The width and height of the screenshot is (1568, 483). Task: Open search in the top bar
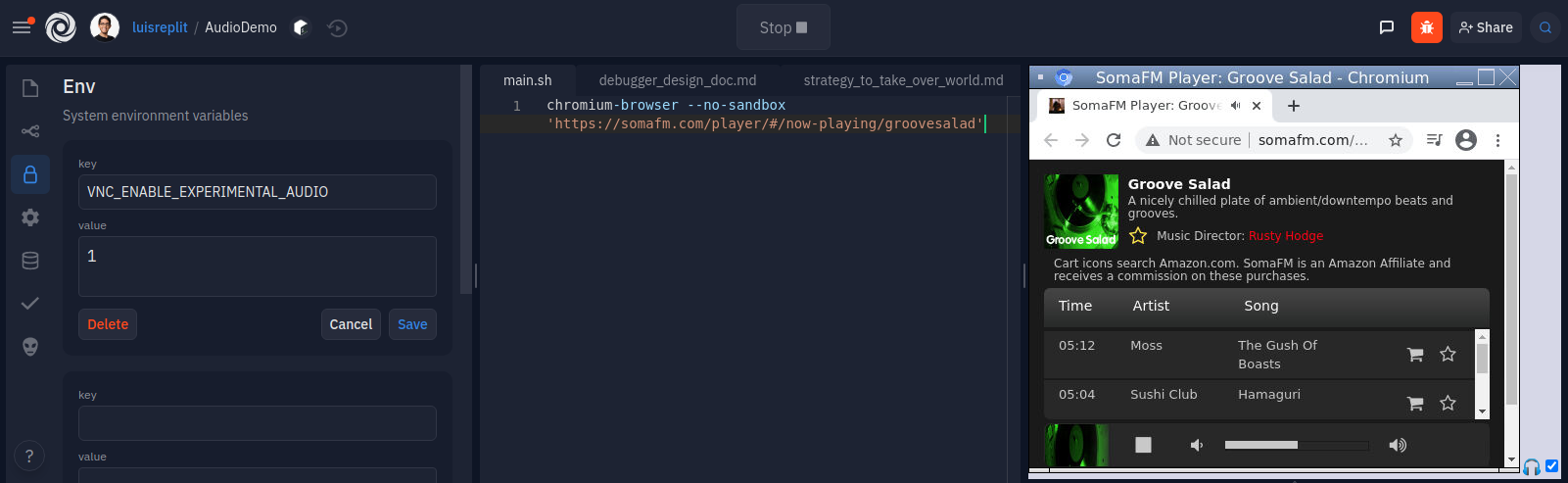tap(1545, 27)
